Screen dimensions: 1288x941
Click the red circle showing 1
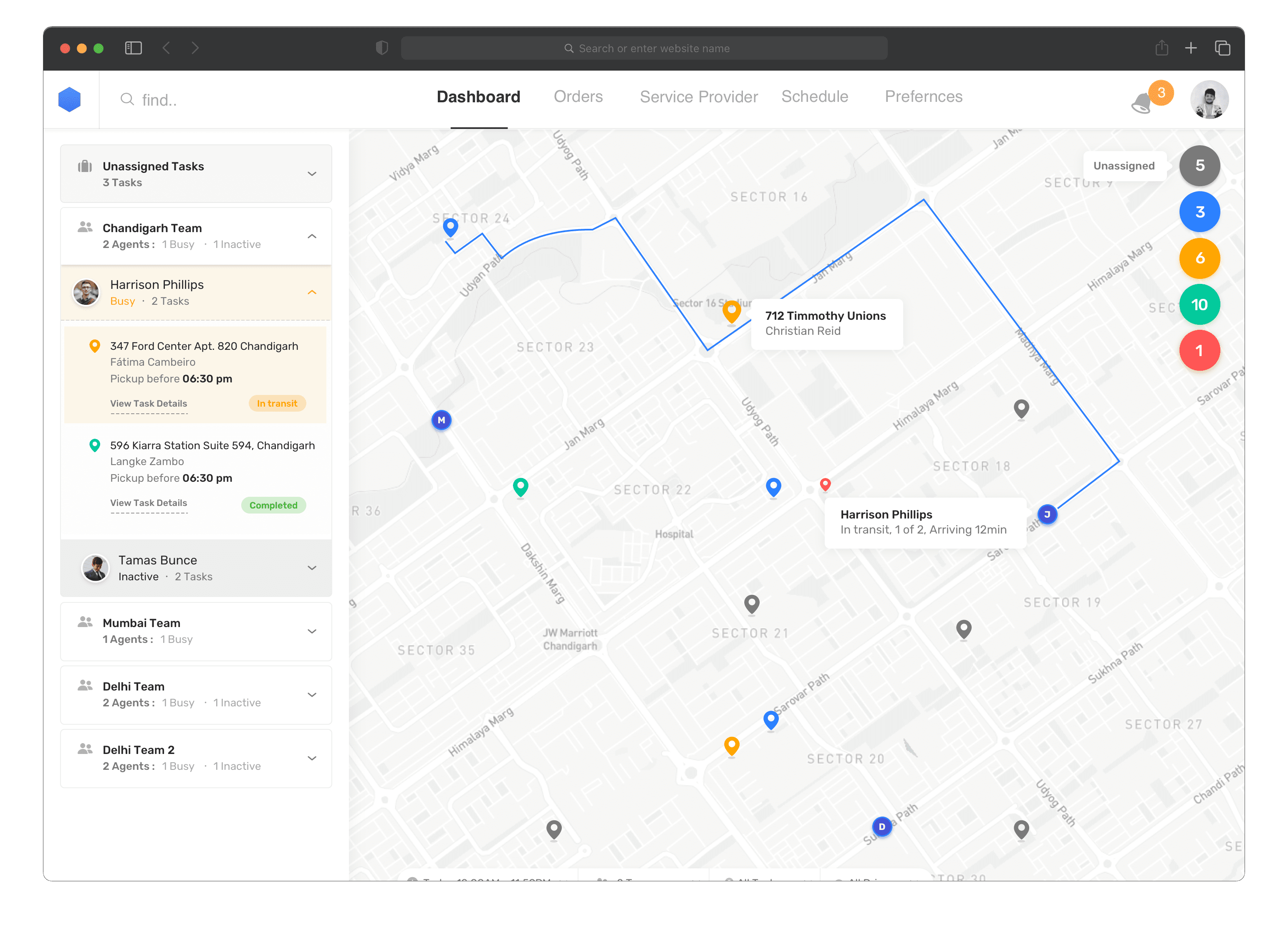pyautogui.click(x=1199, y=351)
